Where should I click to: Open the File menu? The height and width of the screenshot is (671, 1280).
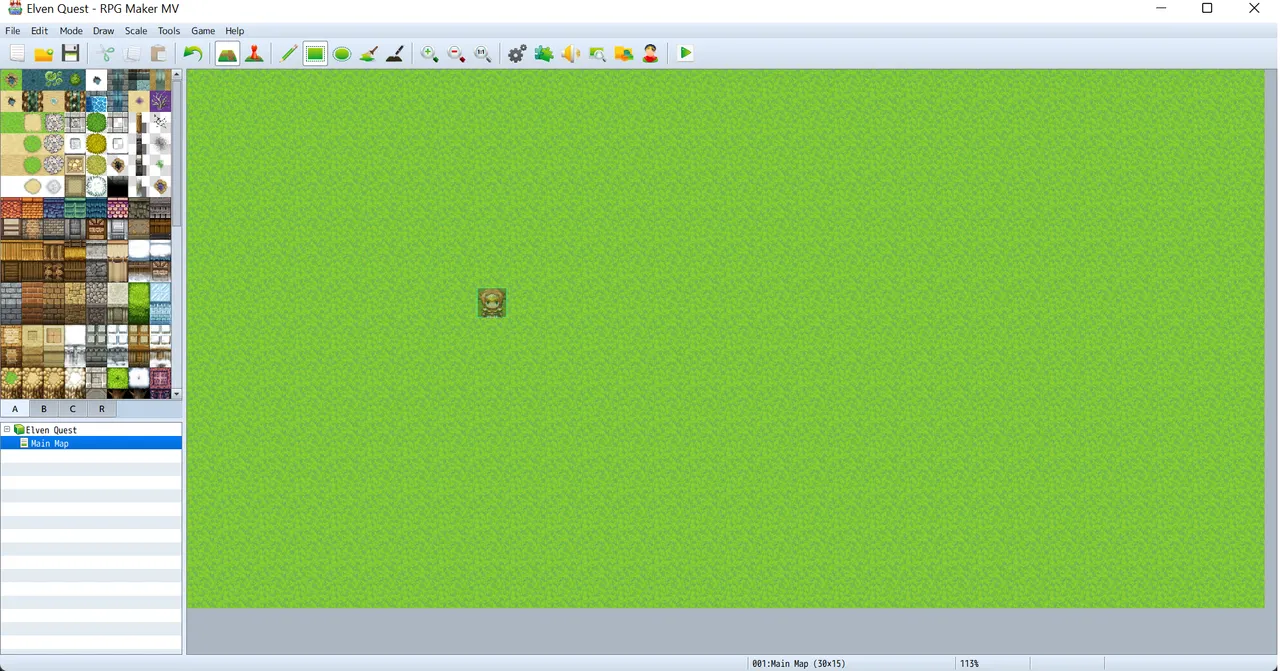pyautogui.click(x=13, y=31)
